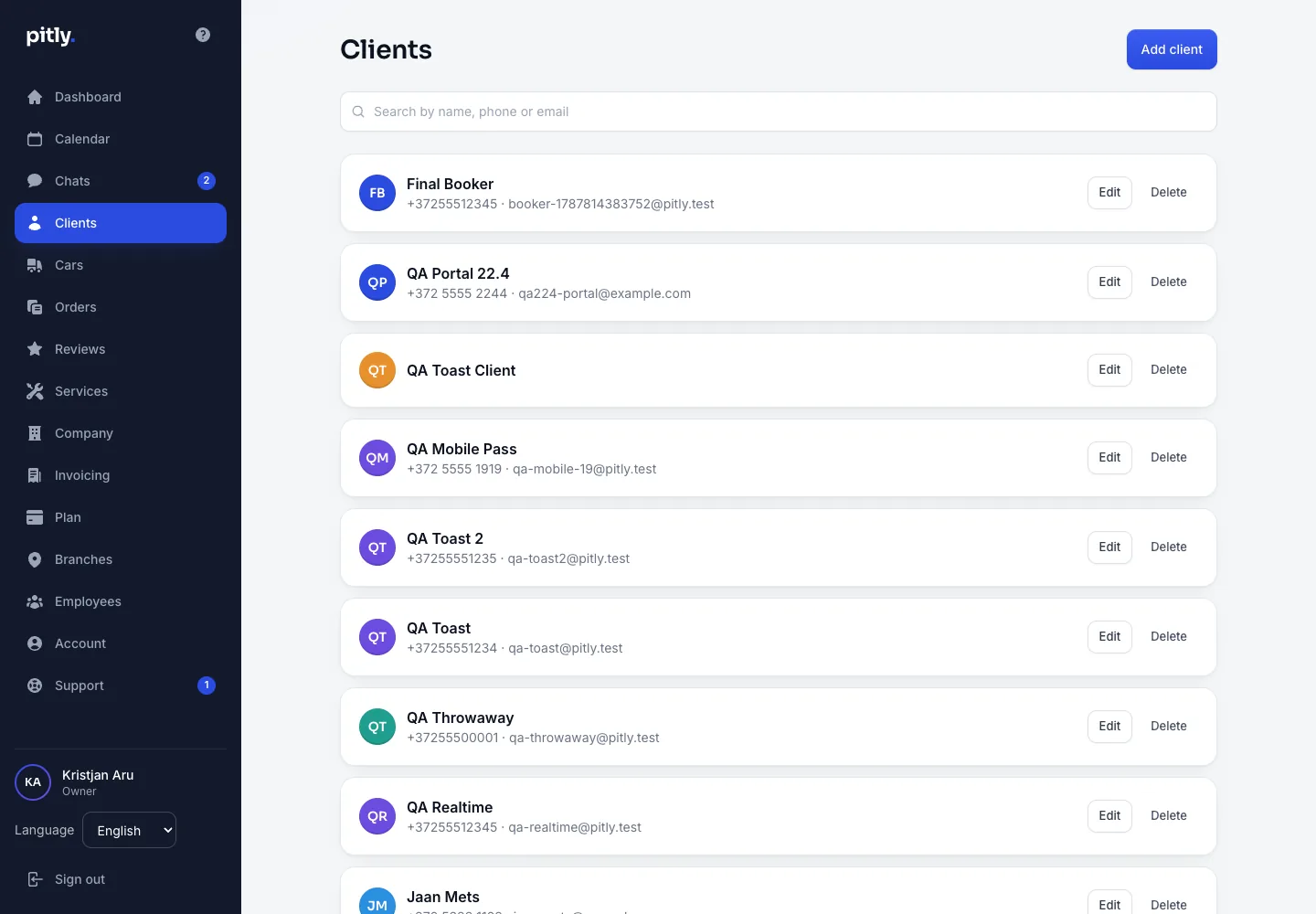1316x914 pixels.
Task: Open the Orders menu label
Action: pyautogui.click(x=76, y=307)
